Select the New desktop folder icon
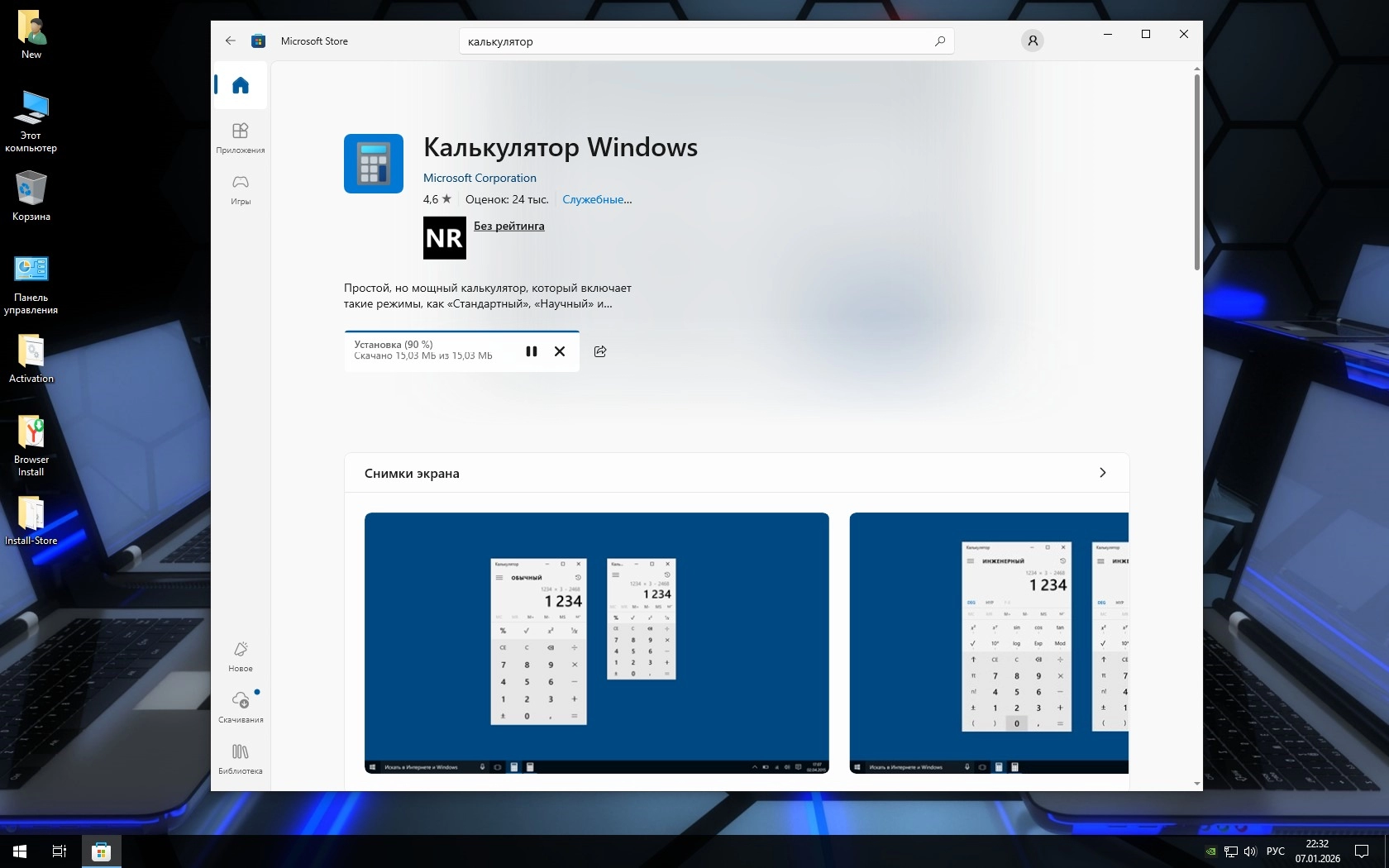The width and height of the screenshot is (1389, 868). pyautogui.click(x=31, y=35)
